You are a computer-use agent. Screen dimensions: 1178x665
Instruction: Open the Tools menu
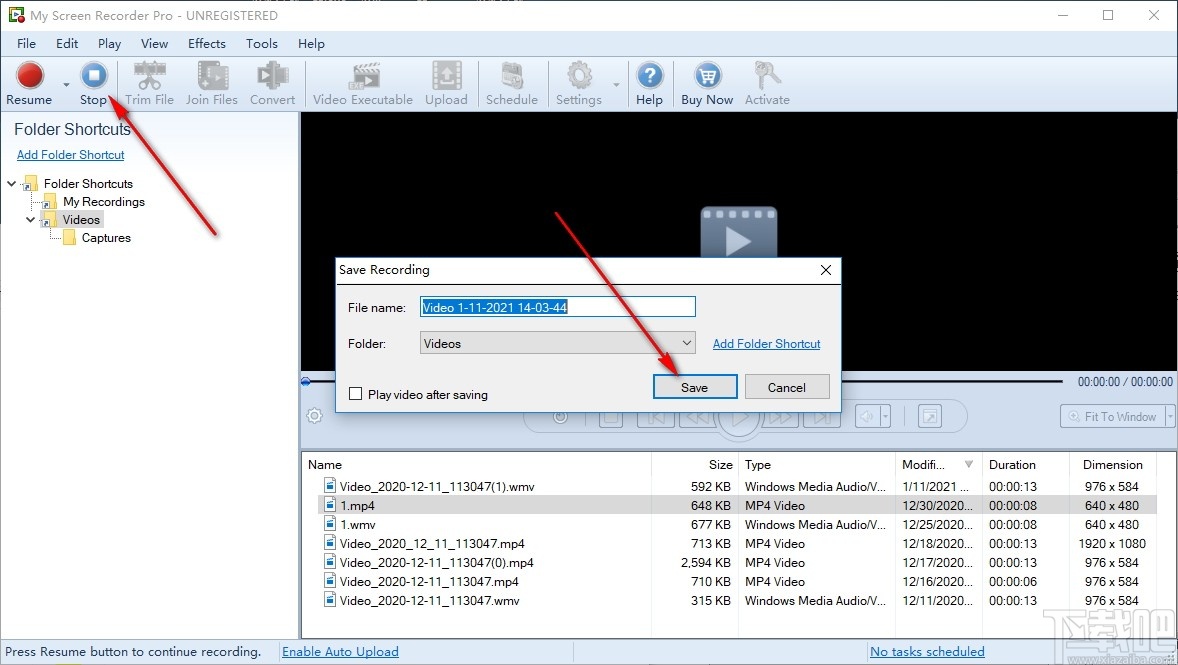tap(261, 43)
